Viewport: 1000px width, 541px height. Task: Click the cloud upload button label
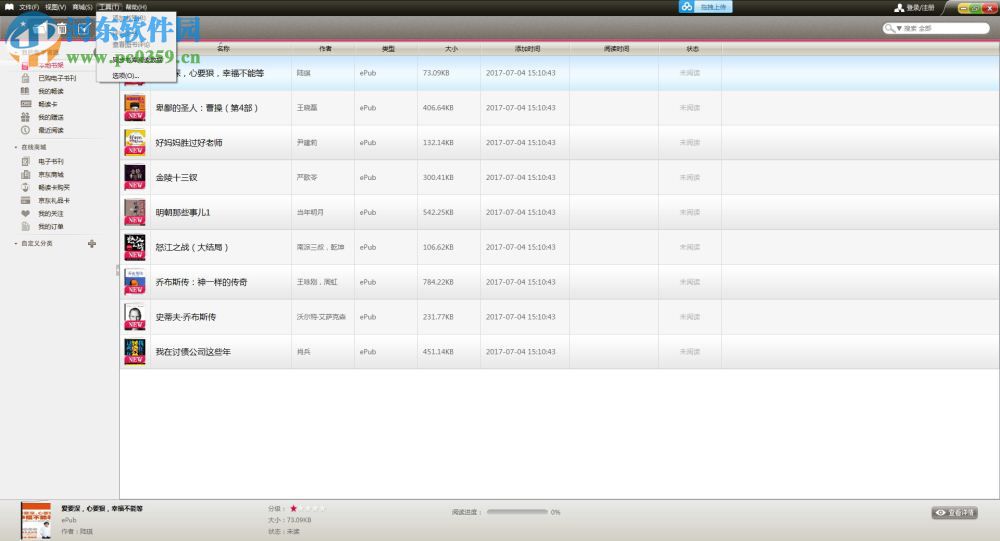713,6
